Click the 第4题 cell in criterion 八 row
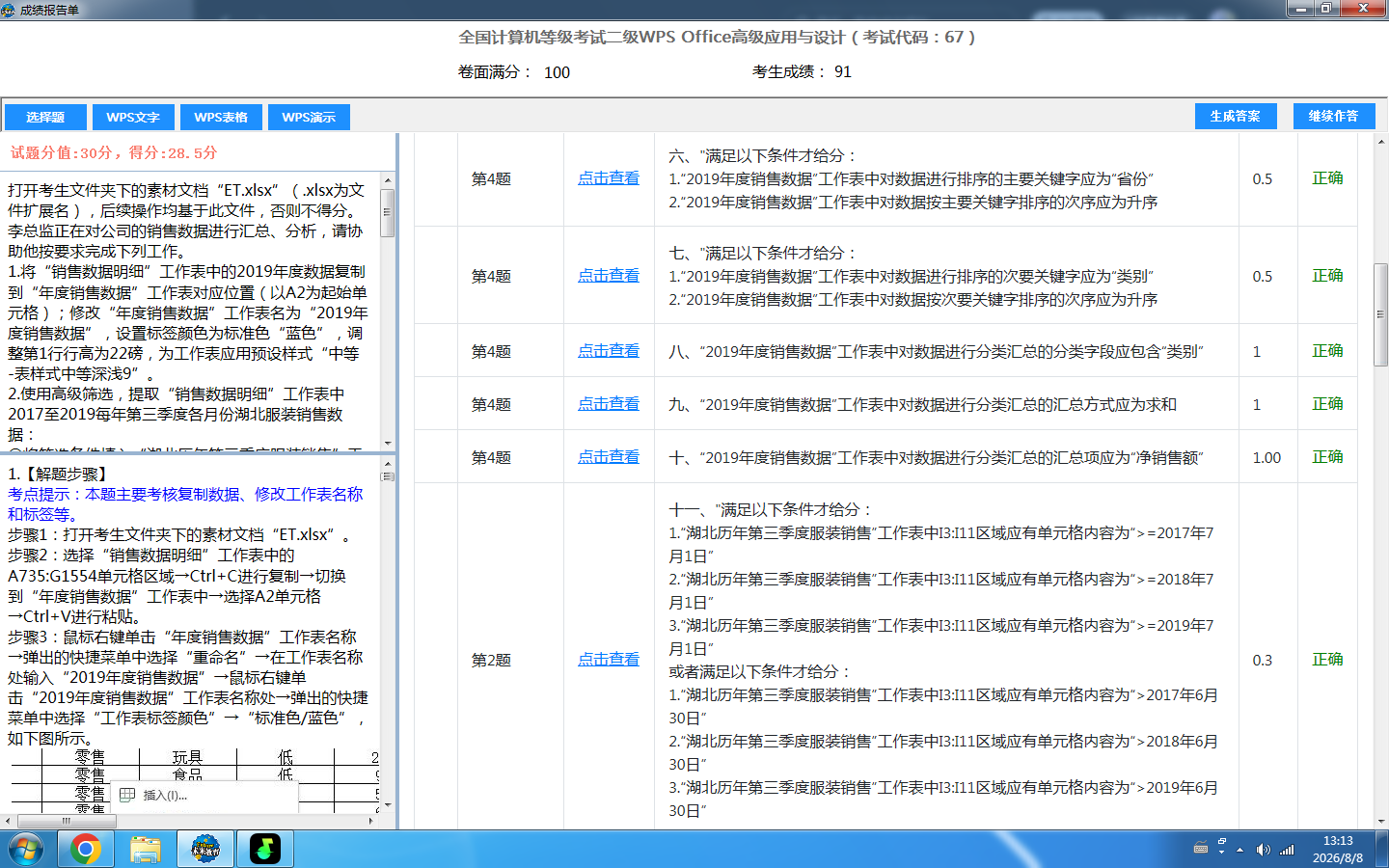Image resolution: width=1389 pixels, height=868 pixels. 491,351
